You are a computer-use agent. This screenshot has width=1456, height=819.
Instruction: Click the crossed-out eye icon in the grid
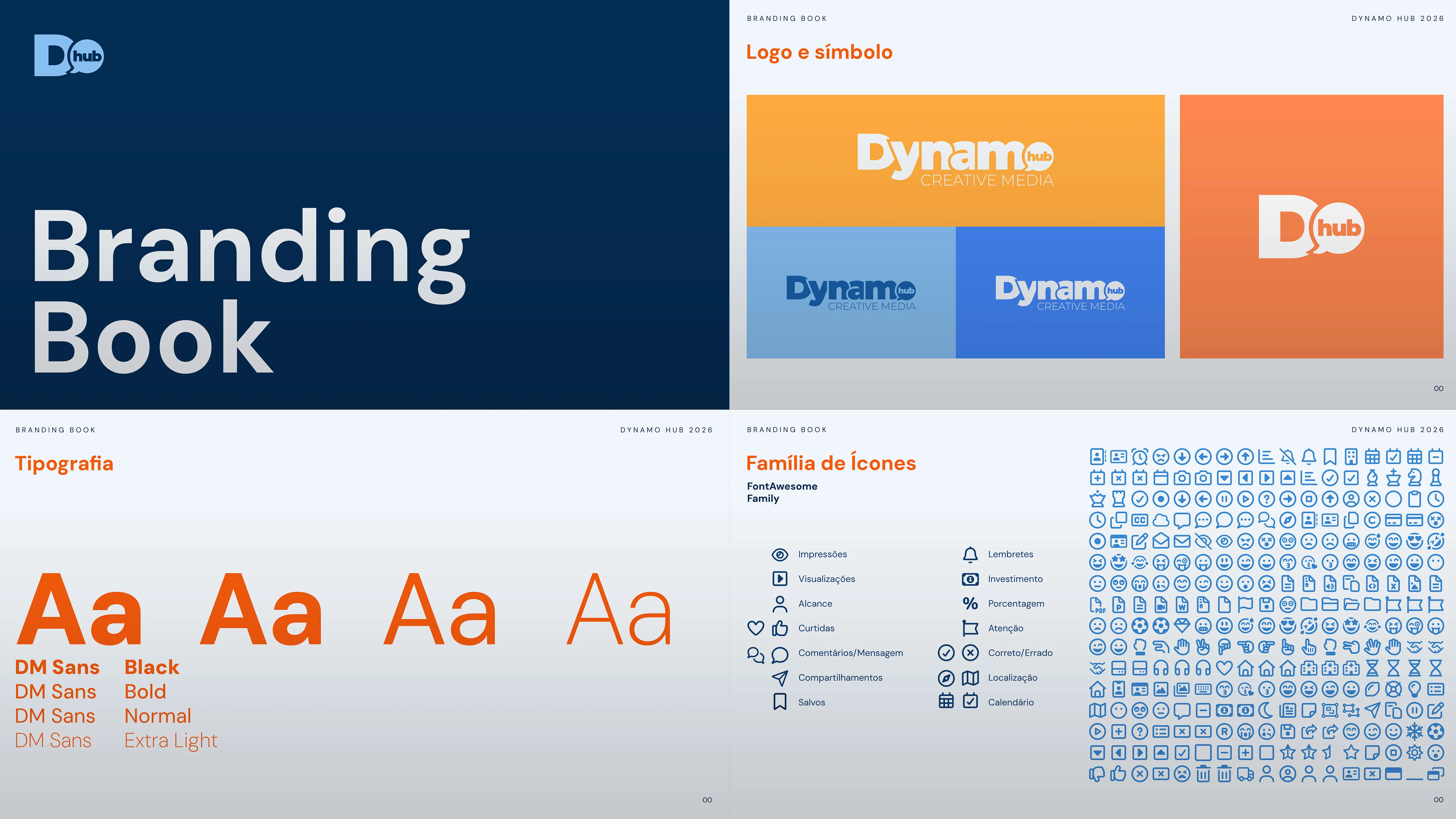pyautogui.click(x=1203, y=541)
